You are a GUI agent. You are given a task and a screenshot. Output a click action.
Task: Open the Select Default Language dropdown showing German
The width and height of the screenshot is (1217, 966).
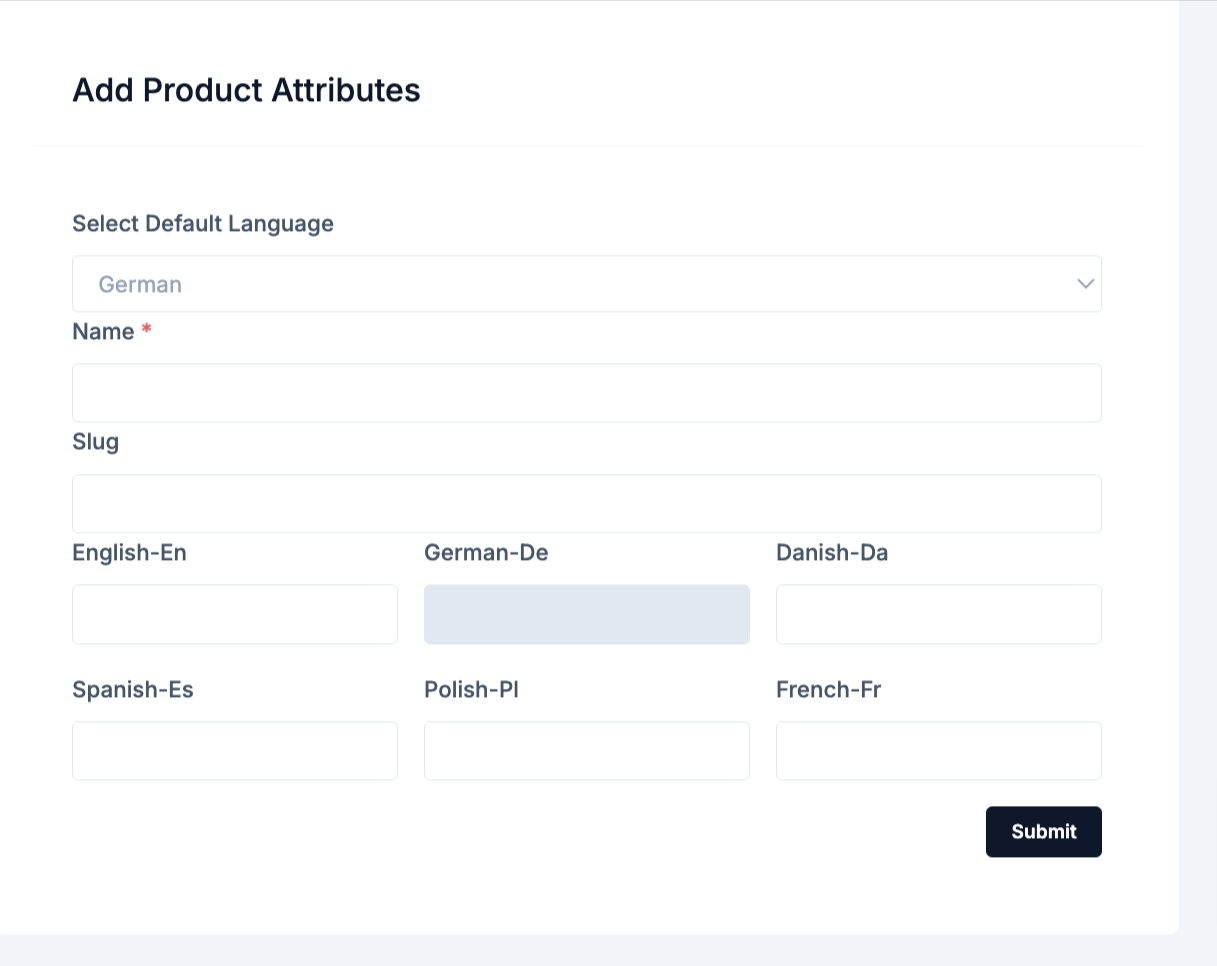tap(587, 284)
